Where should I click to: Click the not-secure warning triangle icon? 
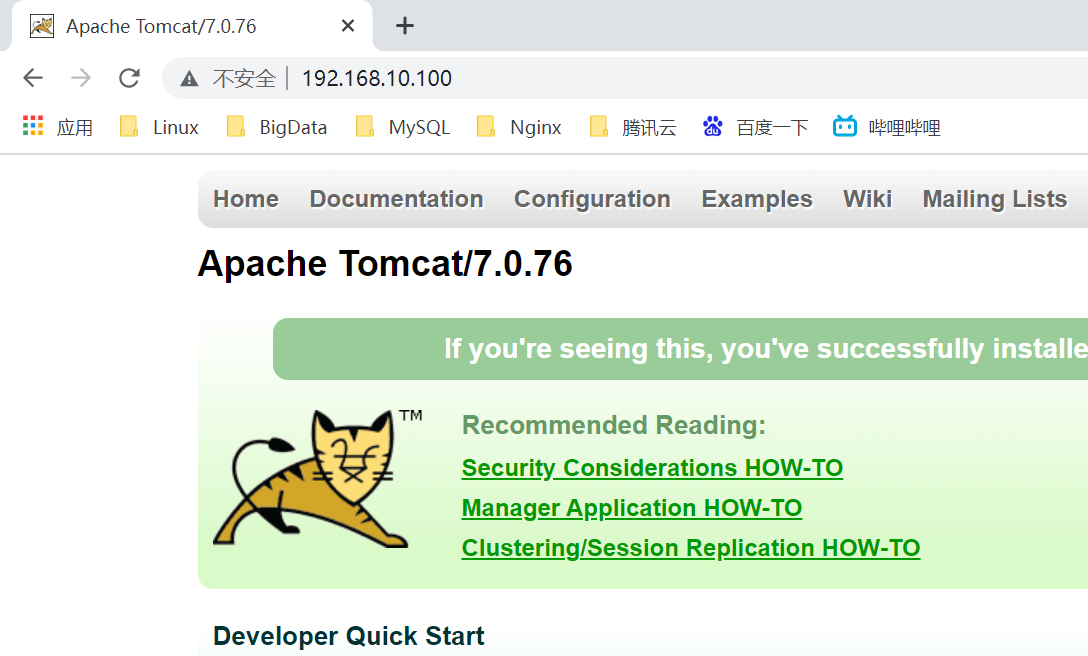[189, 78]
